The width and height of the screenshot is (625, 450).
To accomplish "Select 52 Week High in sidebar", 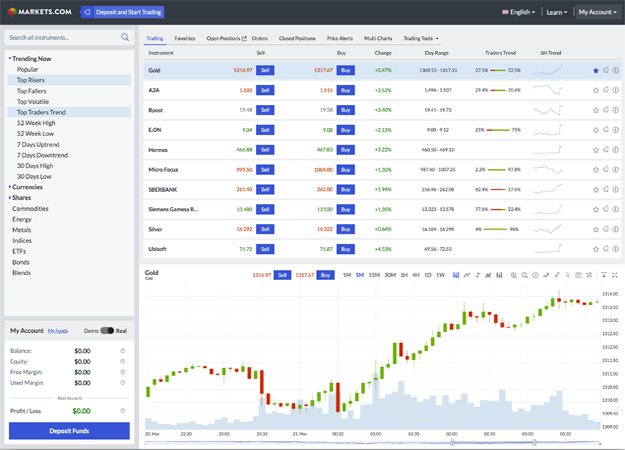I will (x=36, y=123).
